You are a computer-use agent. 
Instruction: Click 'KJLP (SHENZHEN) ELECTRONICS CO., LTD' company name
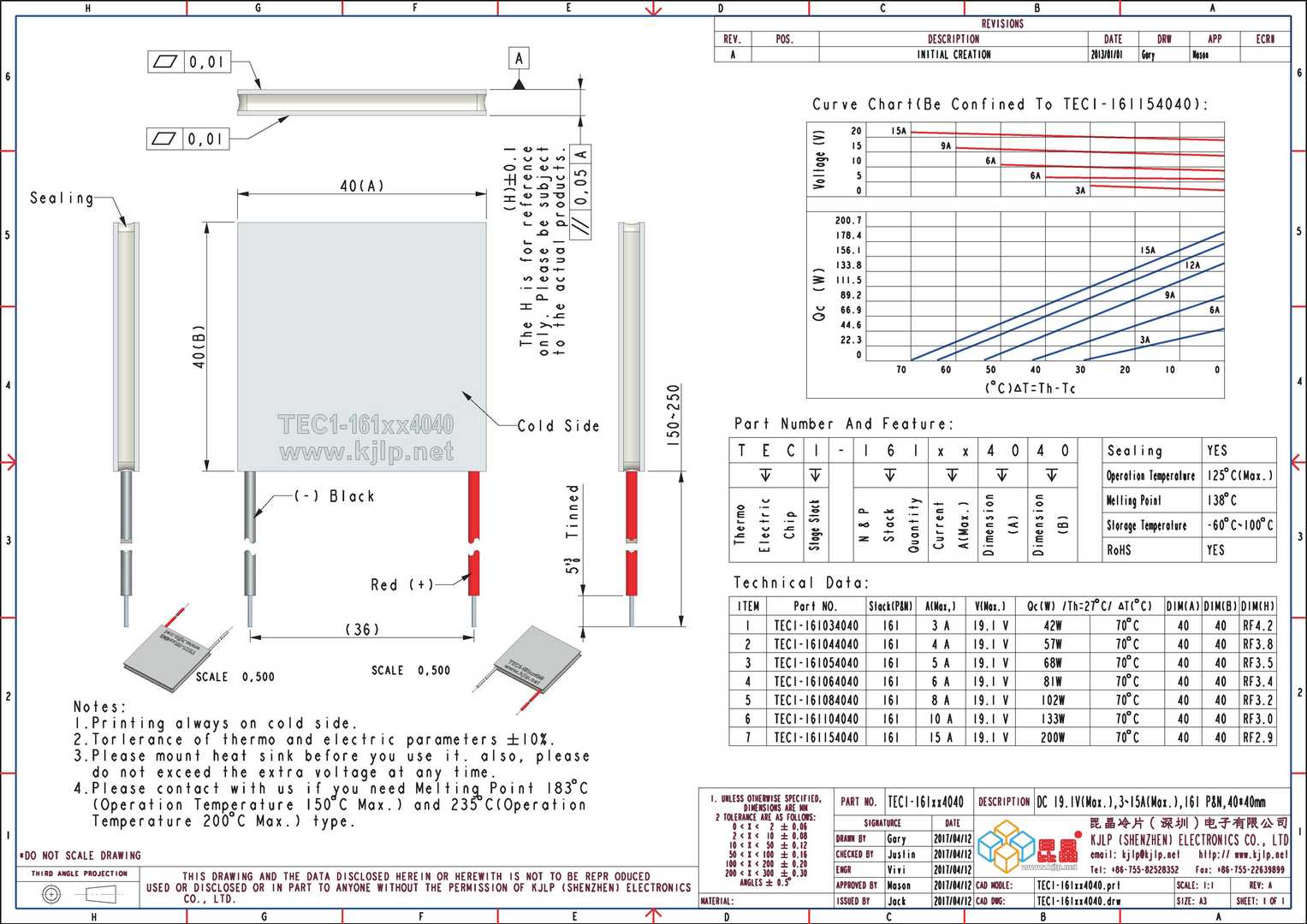point(1189,840)
